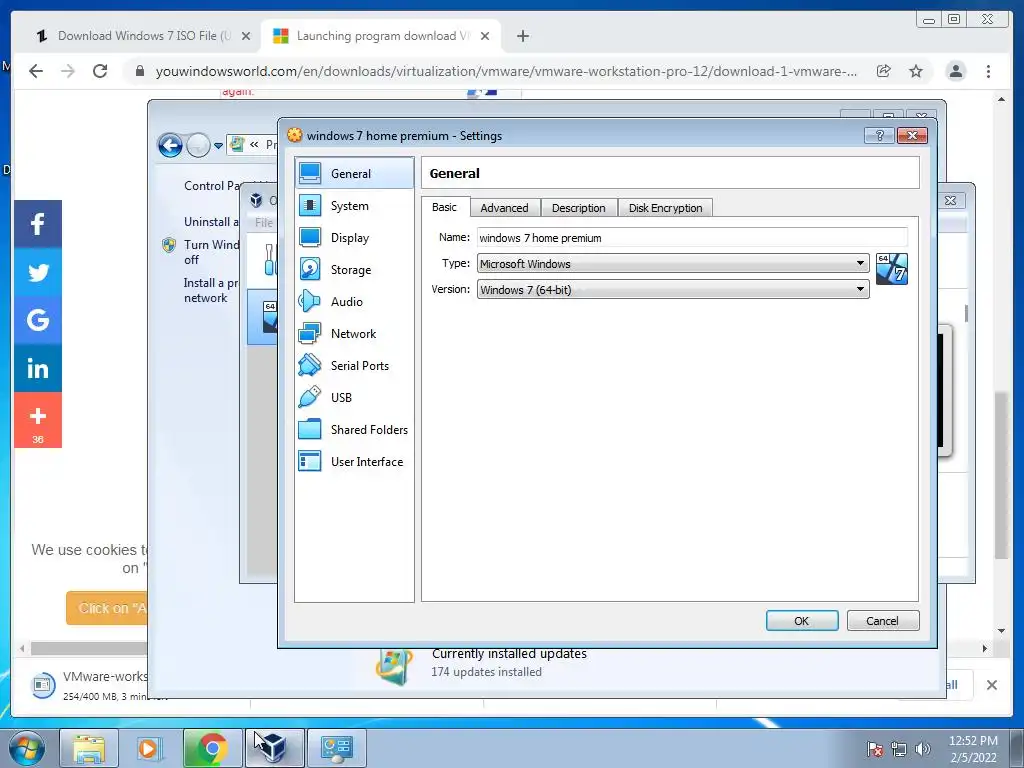This screenshot has height=768, width=1024.
Task: Open the System settings category
Action: [355, 205]
